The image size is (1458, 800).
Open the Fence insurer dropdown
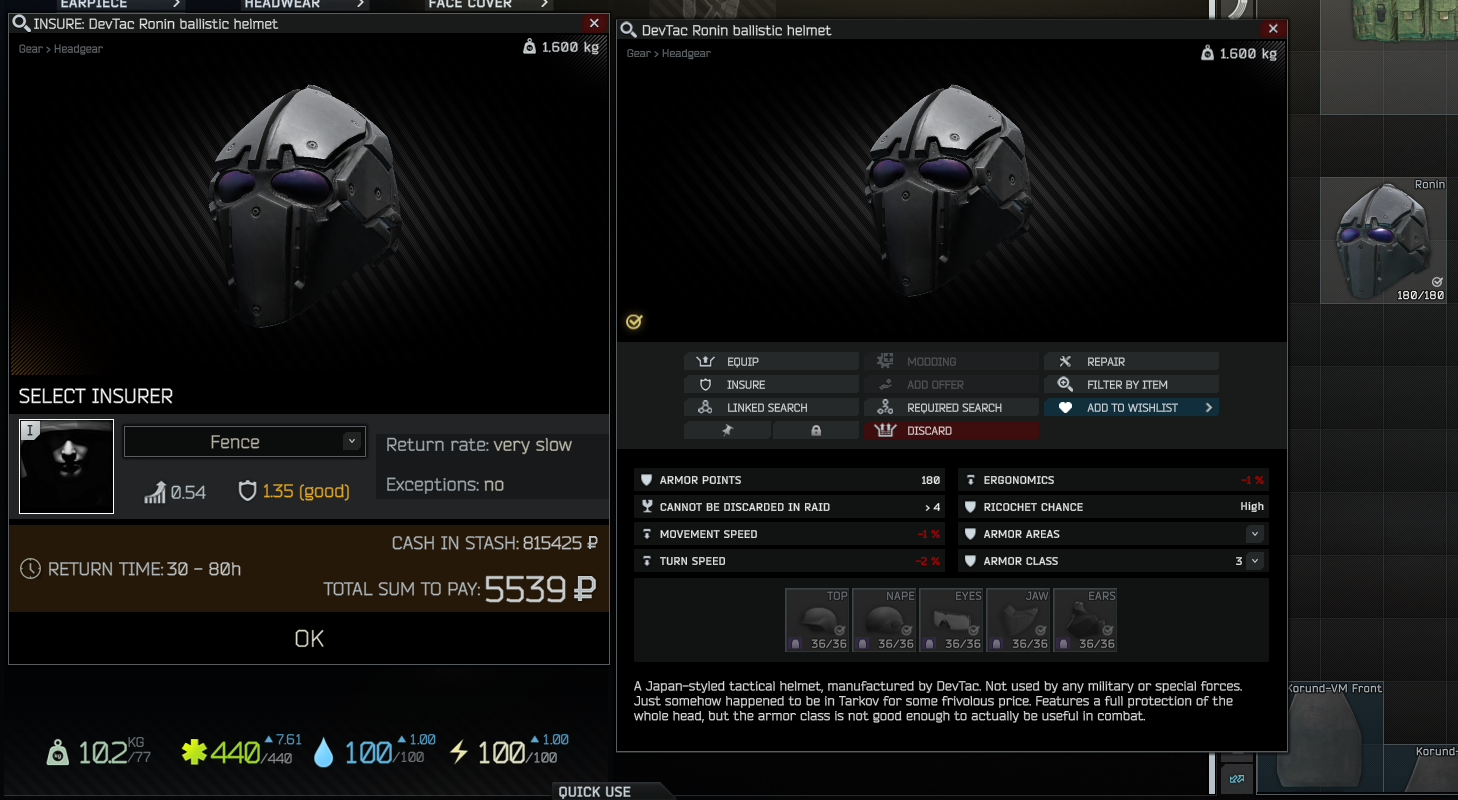(243, 442)
